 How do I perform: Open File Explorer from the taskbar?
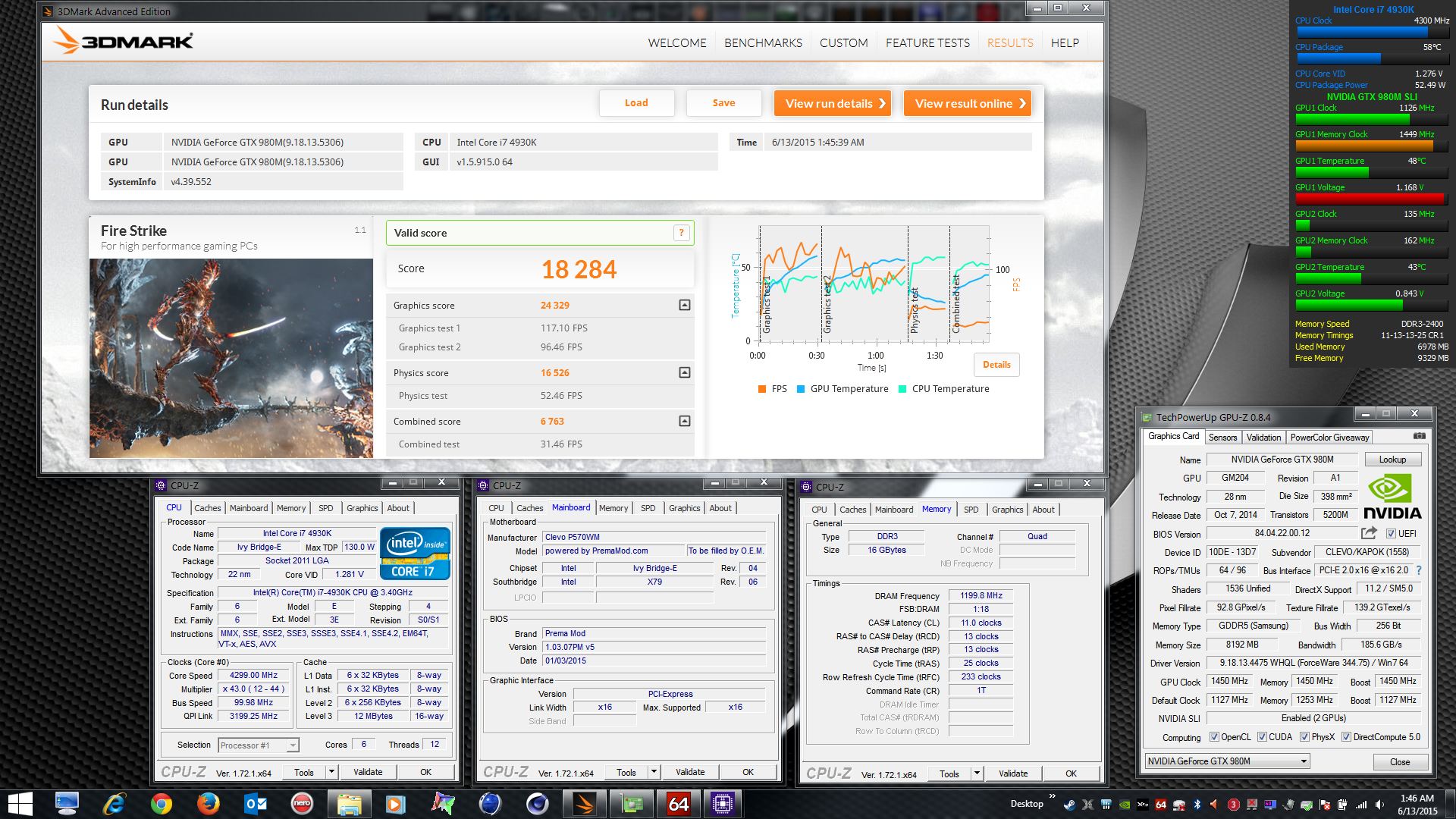pyautogui.click(x=349, y=804)
